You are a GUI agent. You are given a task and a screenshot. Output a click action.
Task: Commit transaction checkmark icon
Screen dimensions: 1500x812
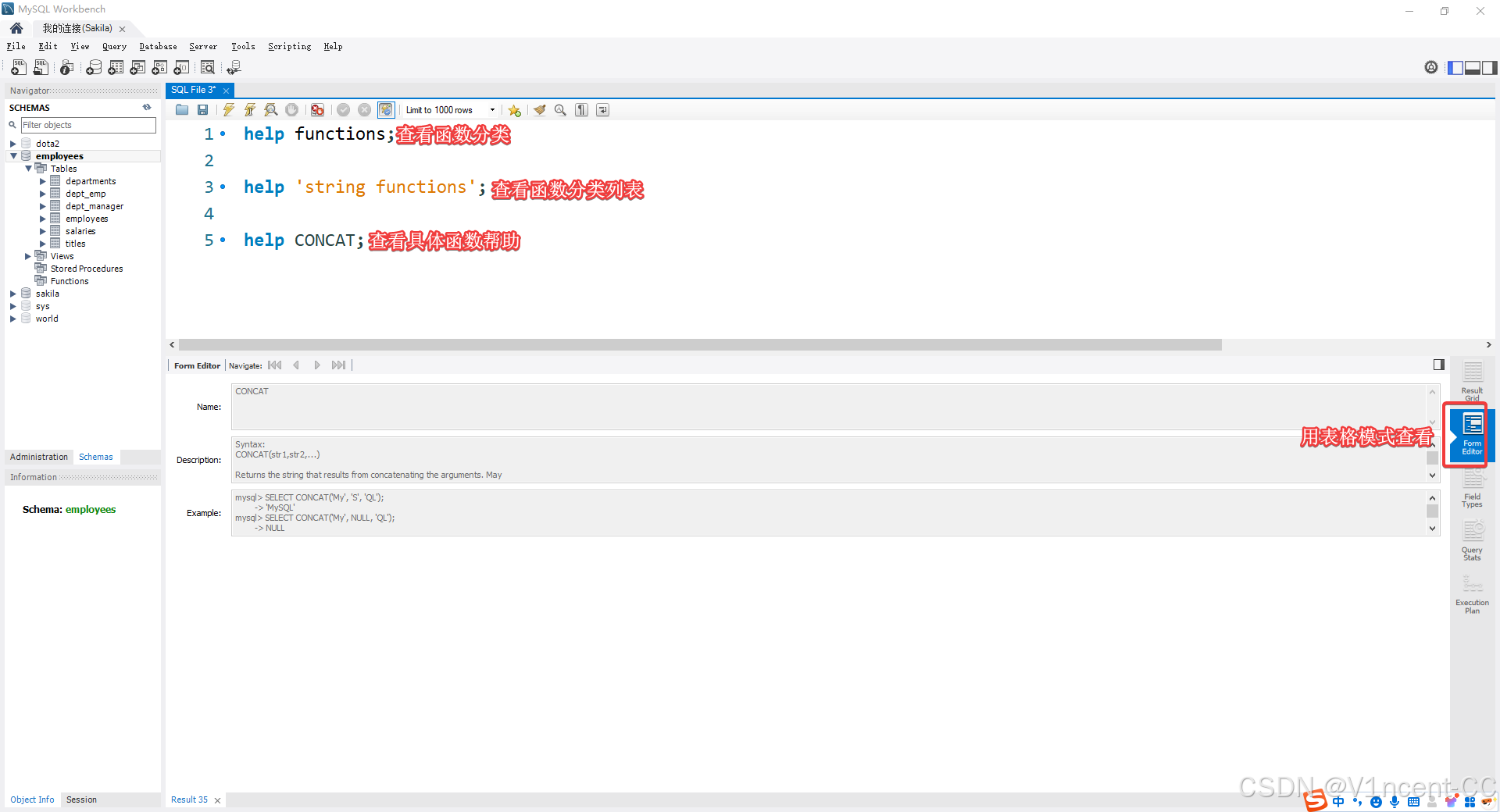343,110
